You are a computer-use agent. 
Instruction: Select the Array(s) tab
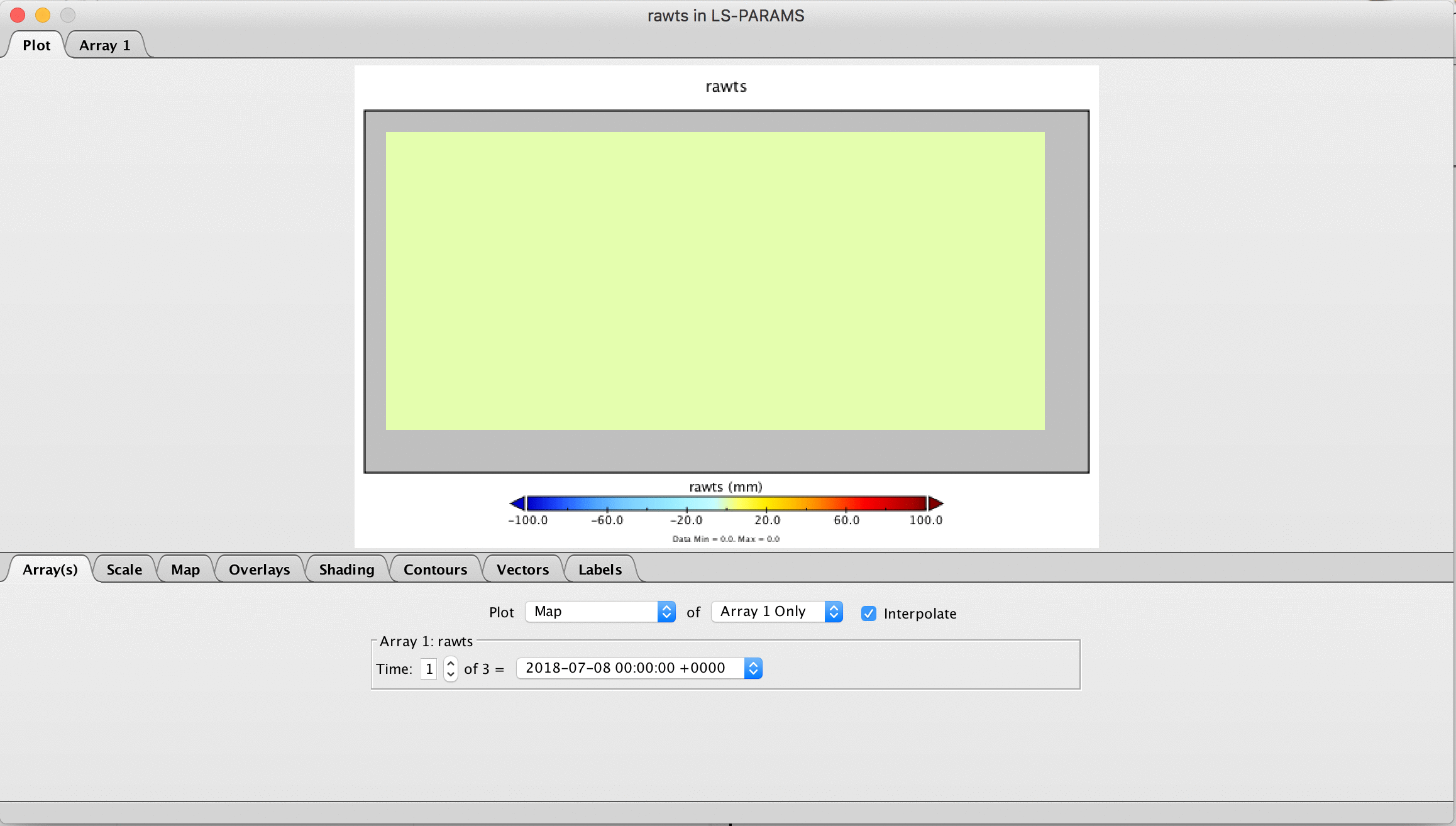(50, 569)
